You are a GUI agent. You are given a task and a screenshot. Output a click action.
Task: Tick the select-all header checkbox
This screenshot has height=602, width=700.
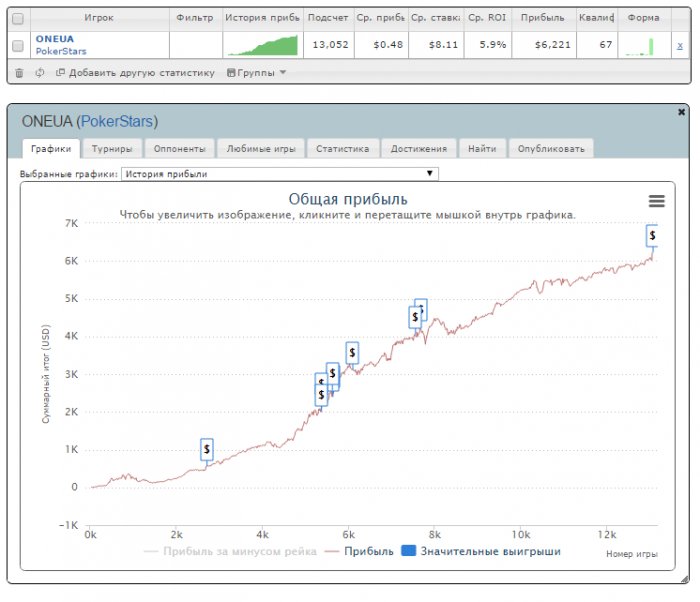(x=18, y=19)
